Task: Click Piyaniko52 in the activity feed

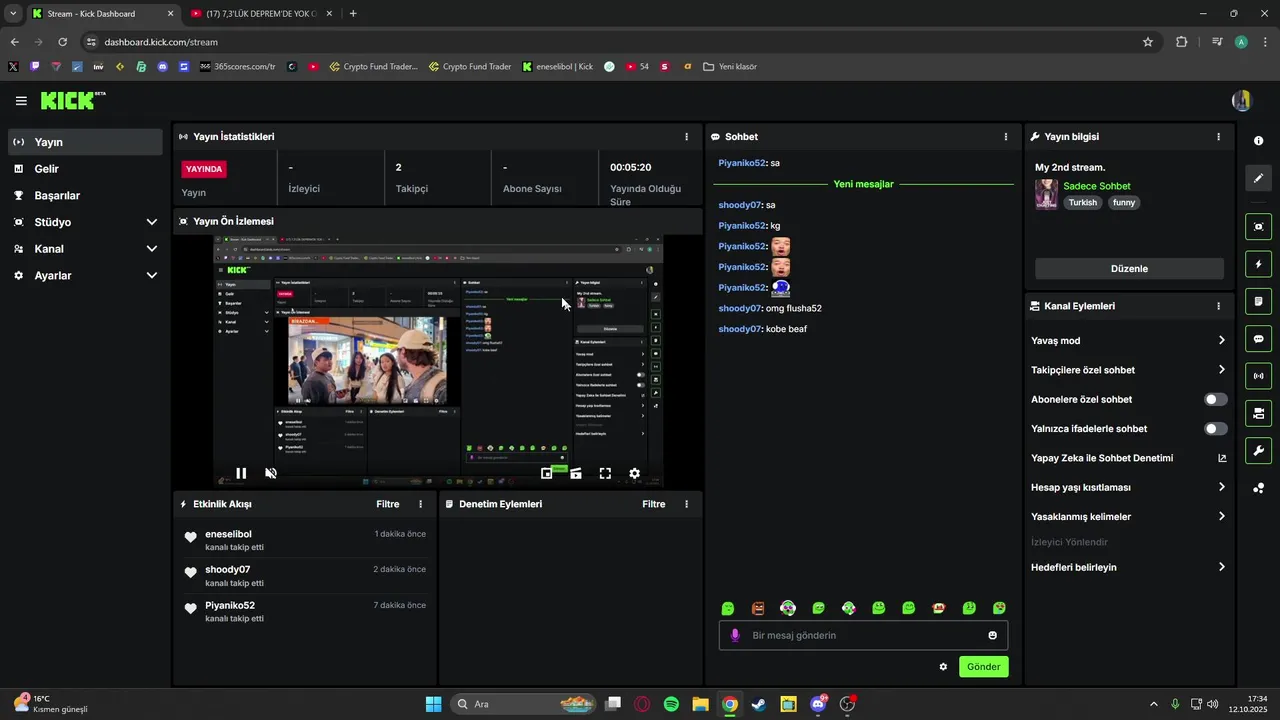Action: 230,606
